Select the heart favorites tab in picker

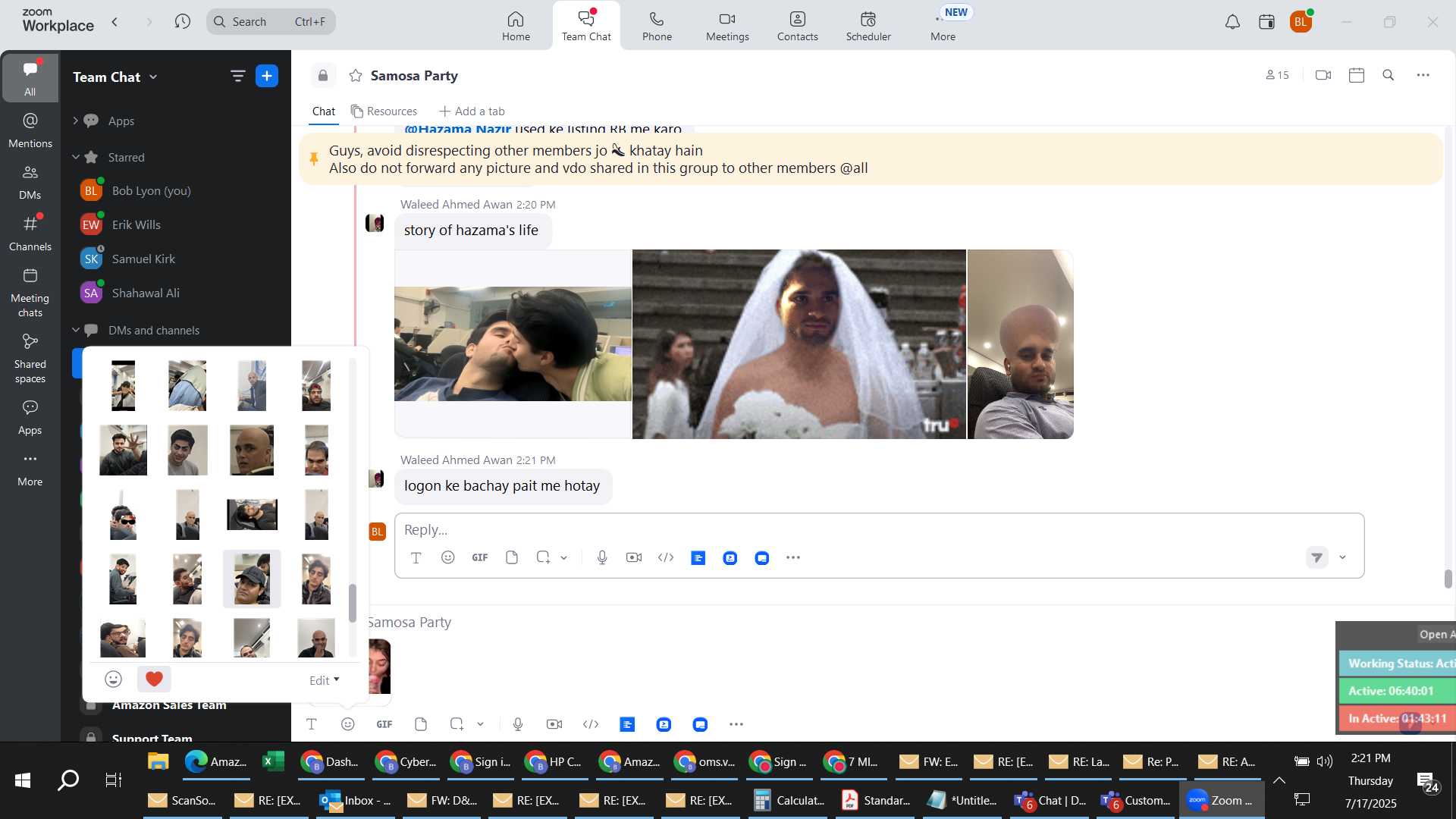(x=154, y=679)
